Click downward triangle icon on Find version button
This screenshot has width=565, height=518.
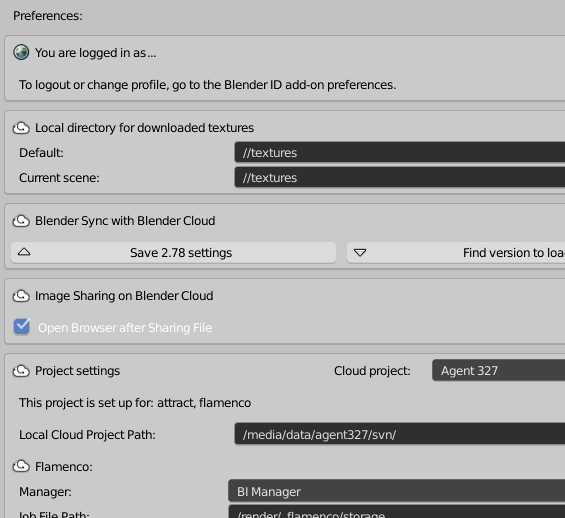(360, 253)
